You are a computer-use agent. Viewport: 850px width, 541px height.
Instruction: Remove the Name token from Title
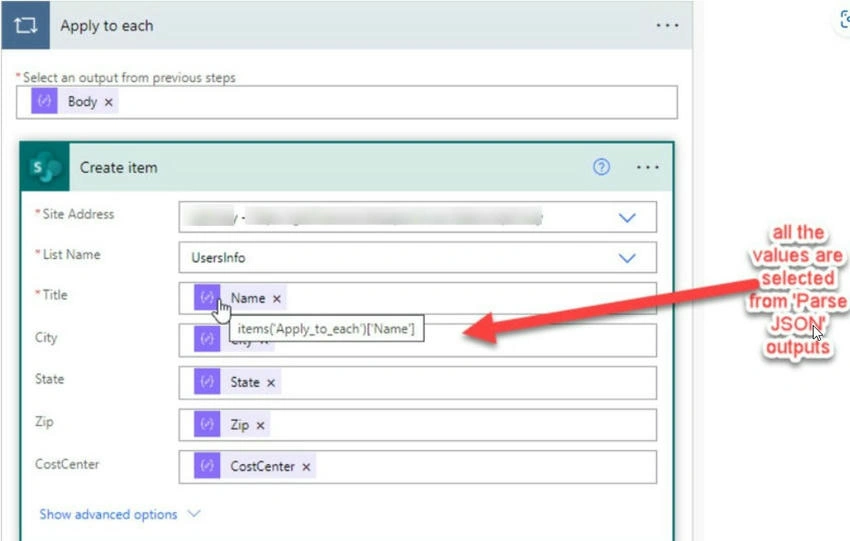(x=277, y=299)
